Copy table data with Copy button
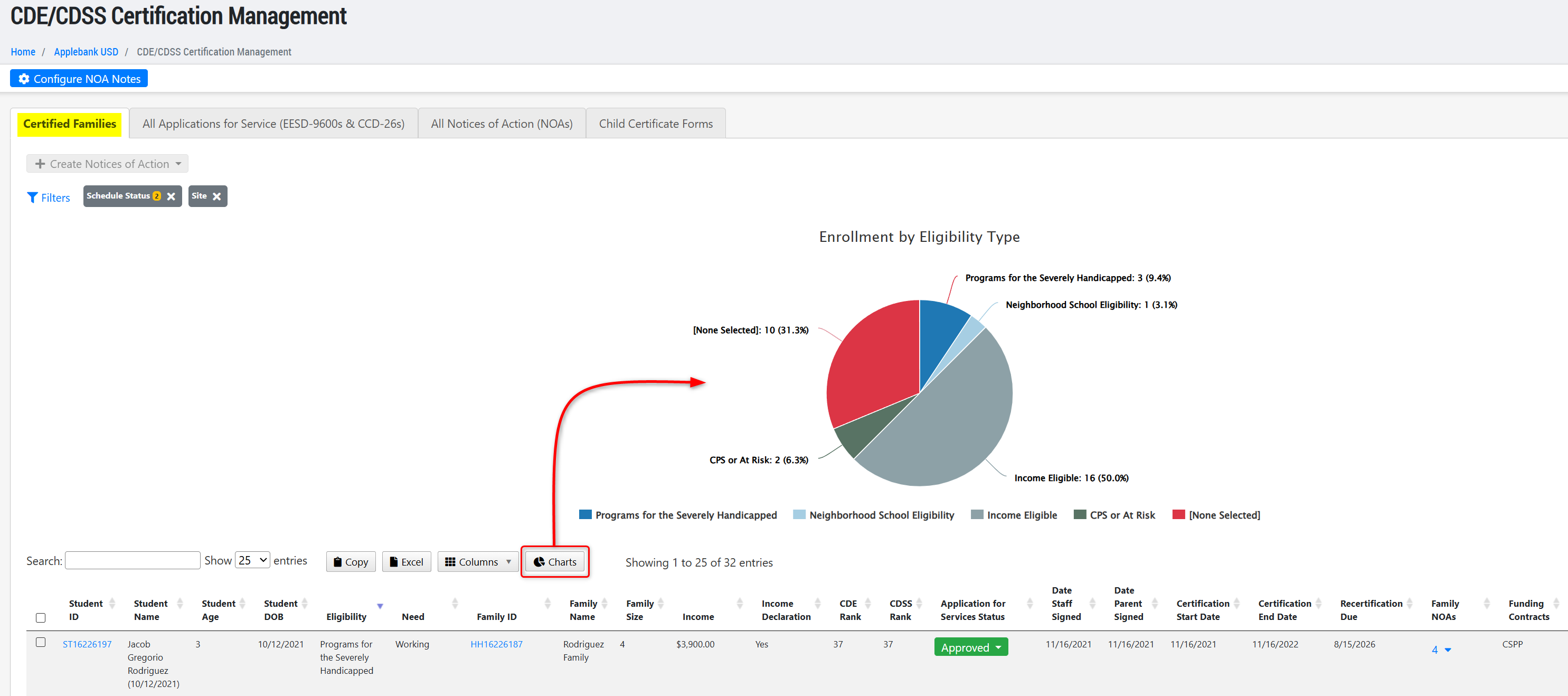This screenshot has height=696, width=1568. pyautogui.click(x=351, y=561)
